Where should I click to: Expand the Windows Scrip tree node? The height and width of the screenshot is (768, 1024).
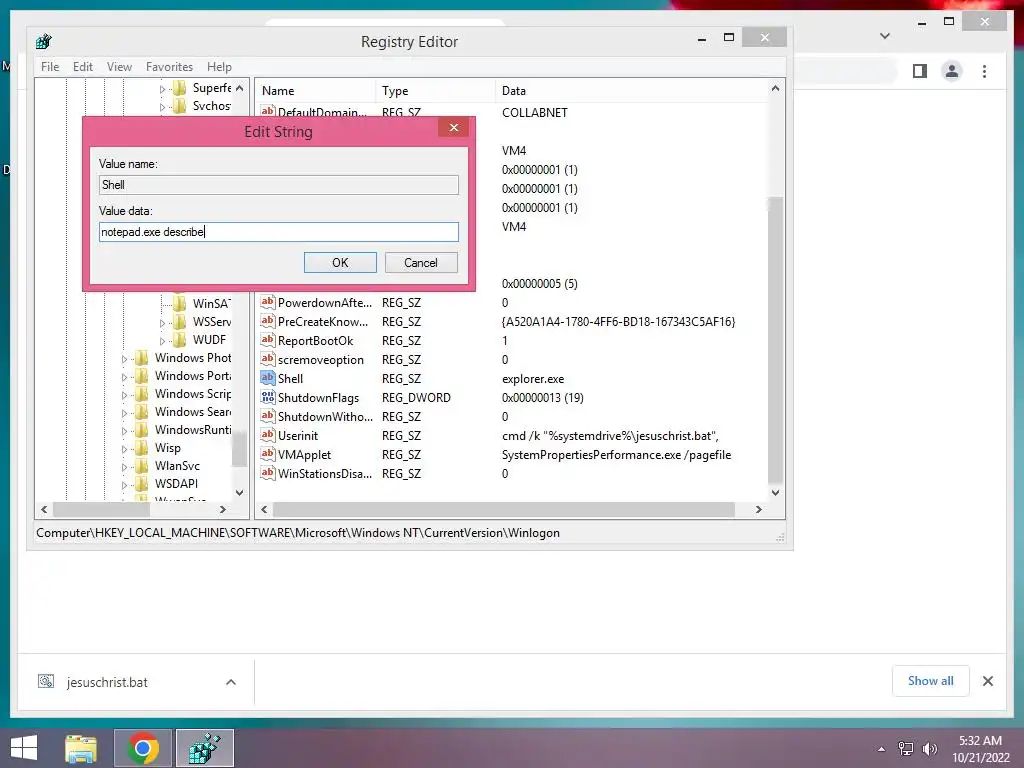point(124,395)
